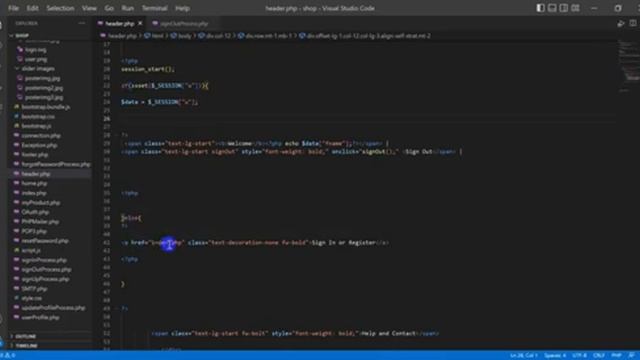The width and height of the screenshot is (640, 360).
Task: Expand the OUTLINE section
Action: click(26, 336)
